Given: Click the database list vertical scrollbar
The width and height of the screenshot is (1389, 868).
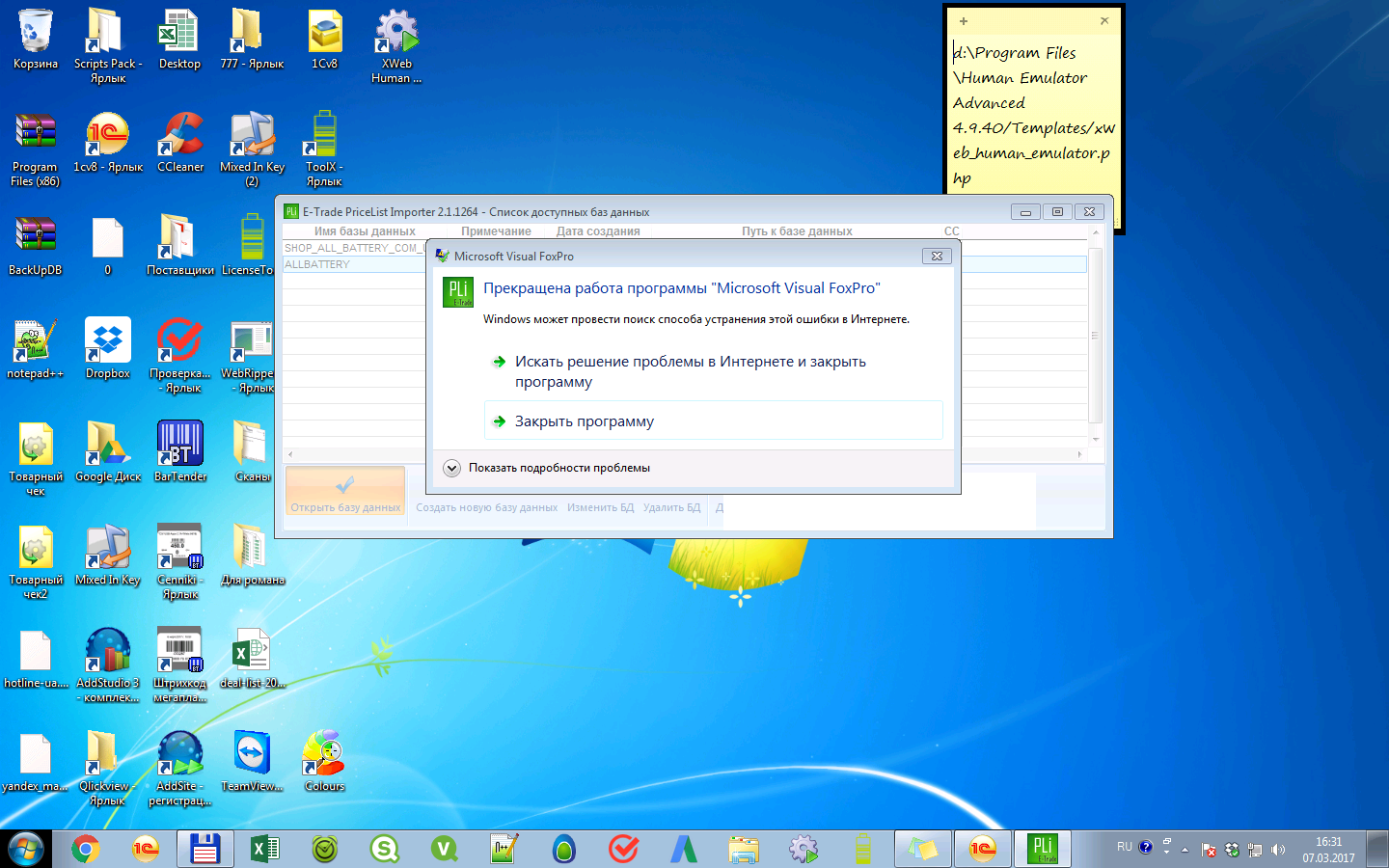Looking at the screenshot, I should pyautogui.click(x=1095, y=336).
